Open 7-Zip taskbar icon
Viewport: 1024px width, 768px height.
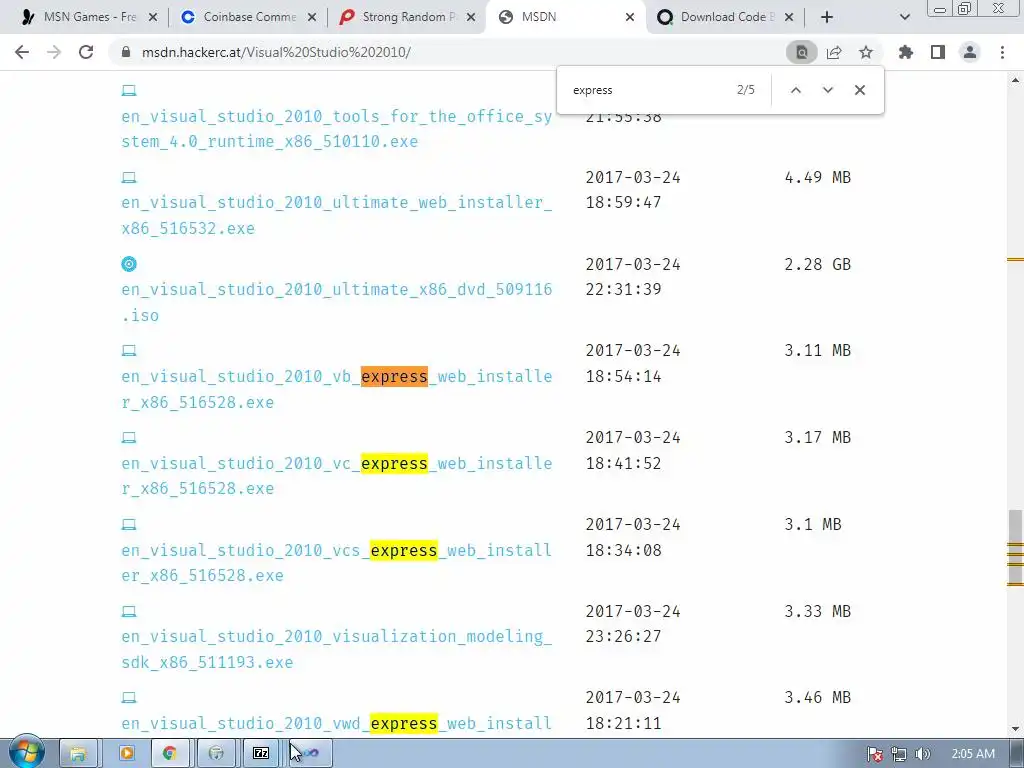pyautogui.click(x=261, y=754)
